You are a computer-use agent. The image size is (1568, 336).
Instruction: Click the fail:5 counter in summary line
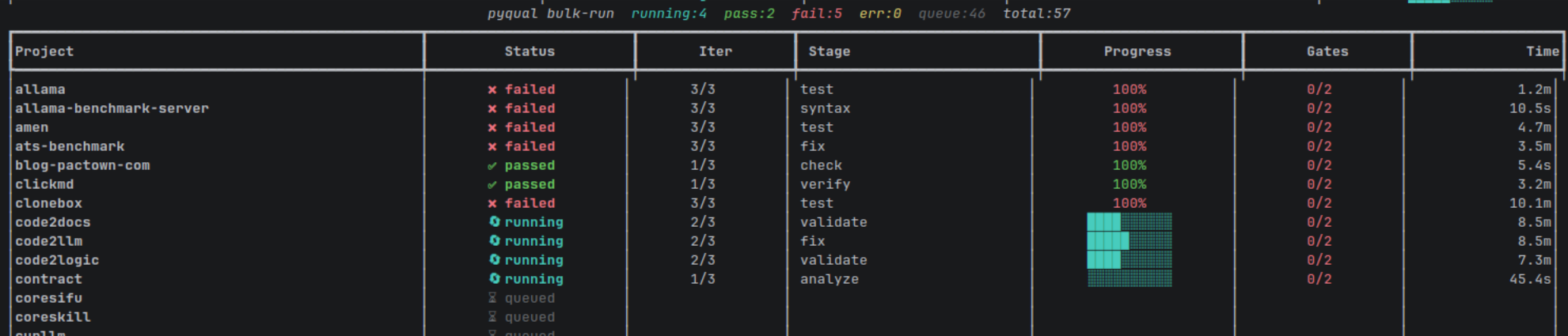click(817, 13)
